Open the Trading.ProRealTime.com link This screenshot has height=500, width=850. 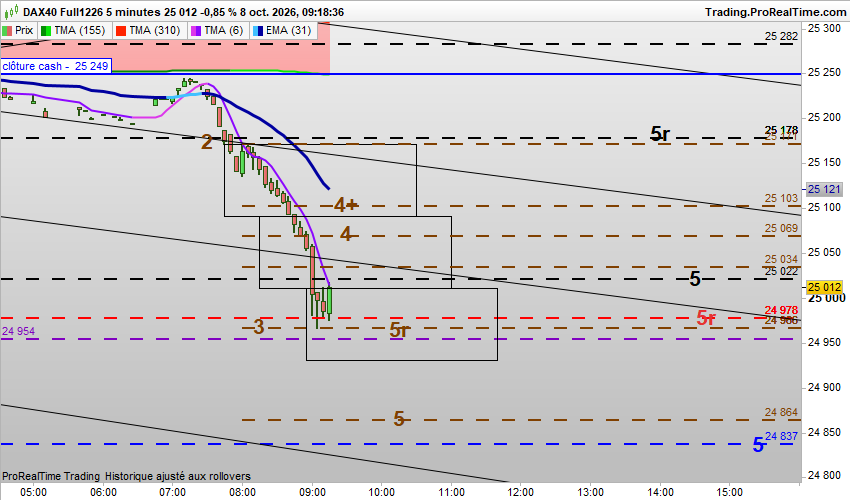(776, 12)
